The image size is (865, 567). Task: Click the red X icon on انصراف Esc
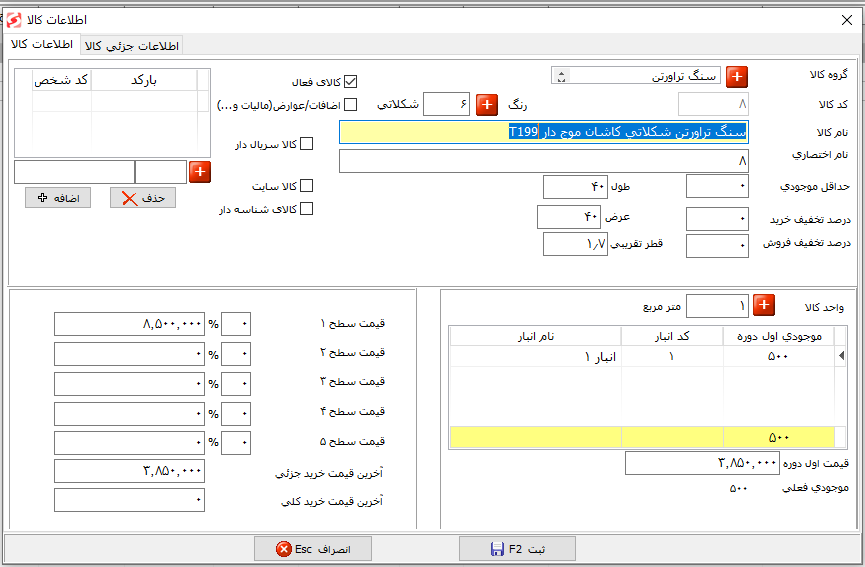284,549
